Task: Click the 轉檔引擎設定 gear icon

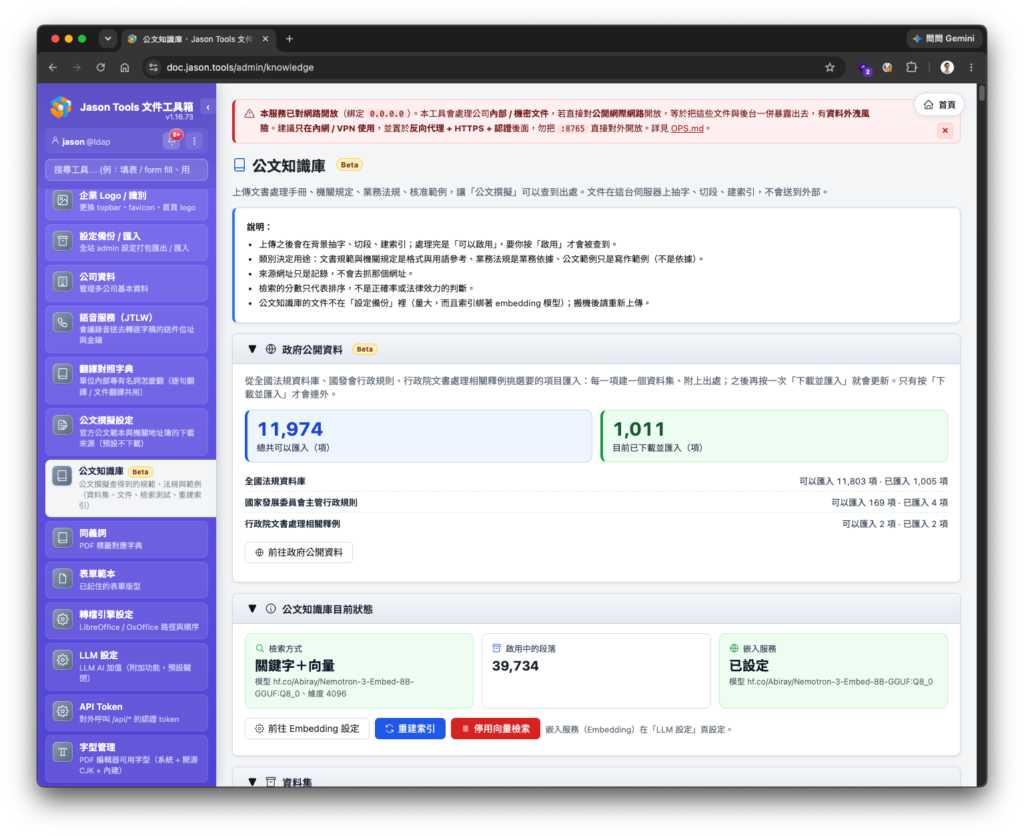Action: click(62, 619)
